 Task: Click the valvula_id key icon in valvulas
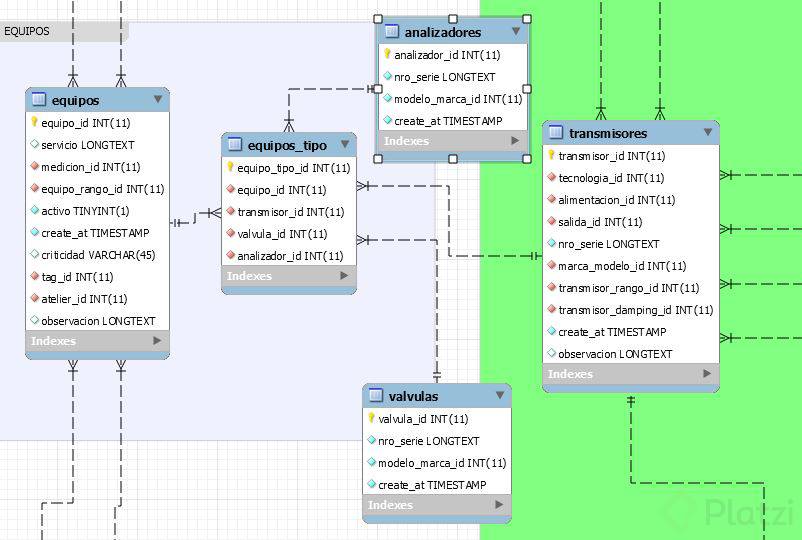(x=371, y=418)
